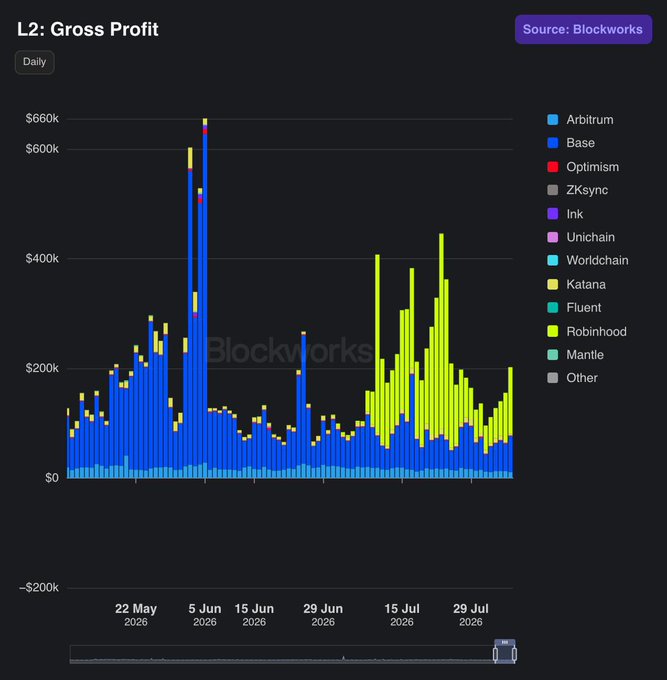Toggle the Arbitrum legend swatch
Screen dimensions: 667x680
point(553,120)
